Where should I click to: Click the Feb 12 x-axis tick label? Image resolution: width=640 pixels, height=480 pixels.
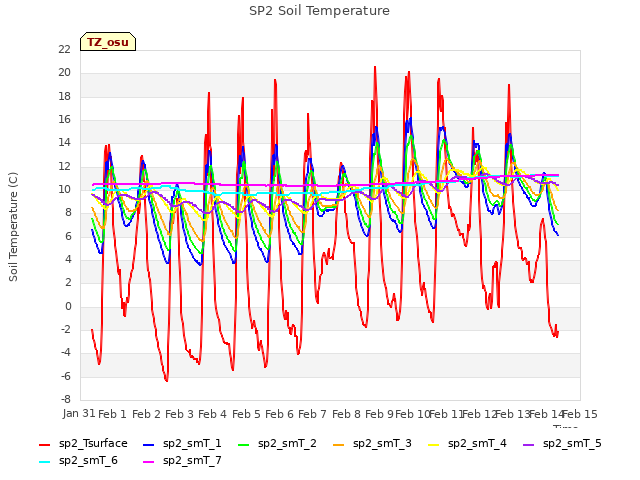pyautogui.click(x=479, y=414)
